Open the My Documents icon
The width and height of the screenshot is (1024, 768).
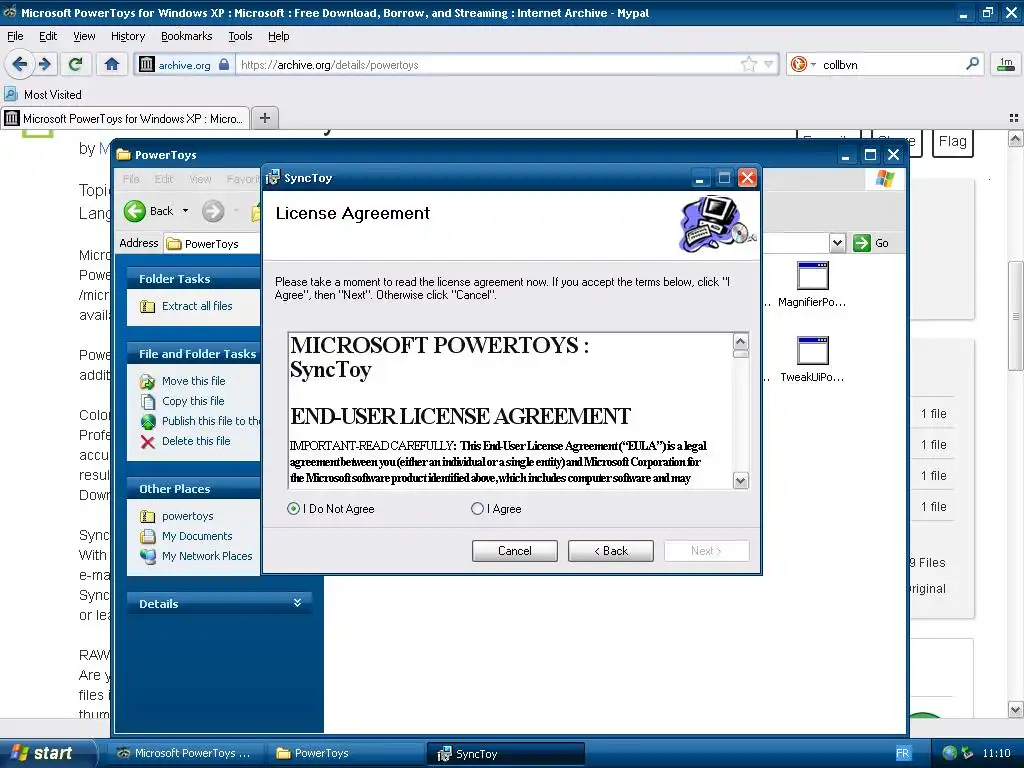[148, 536]
